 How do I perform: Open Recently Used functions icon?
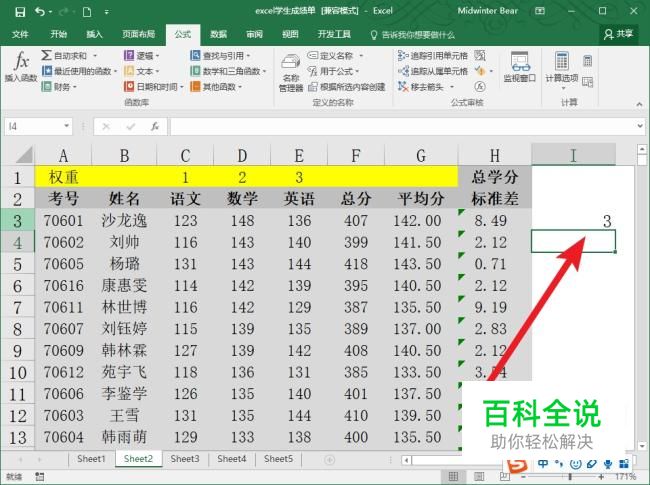47,71
